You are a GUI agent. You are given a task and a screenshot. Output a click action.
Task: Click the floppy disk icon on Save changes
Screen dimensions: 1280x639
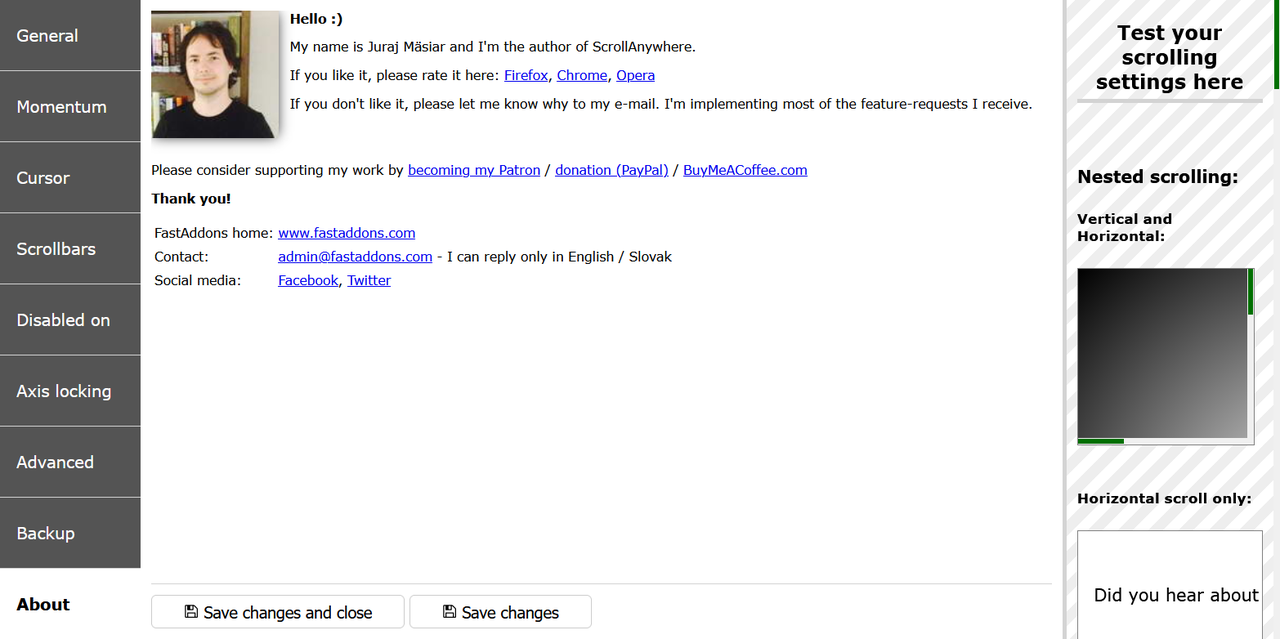[x=450, y=612]
